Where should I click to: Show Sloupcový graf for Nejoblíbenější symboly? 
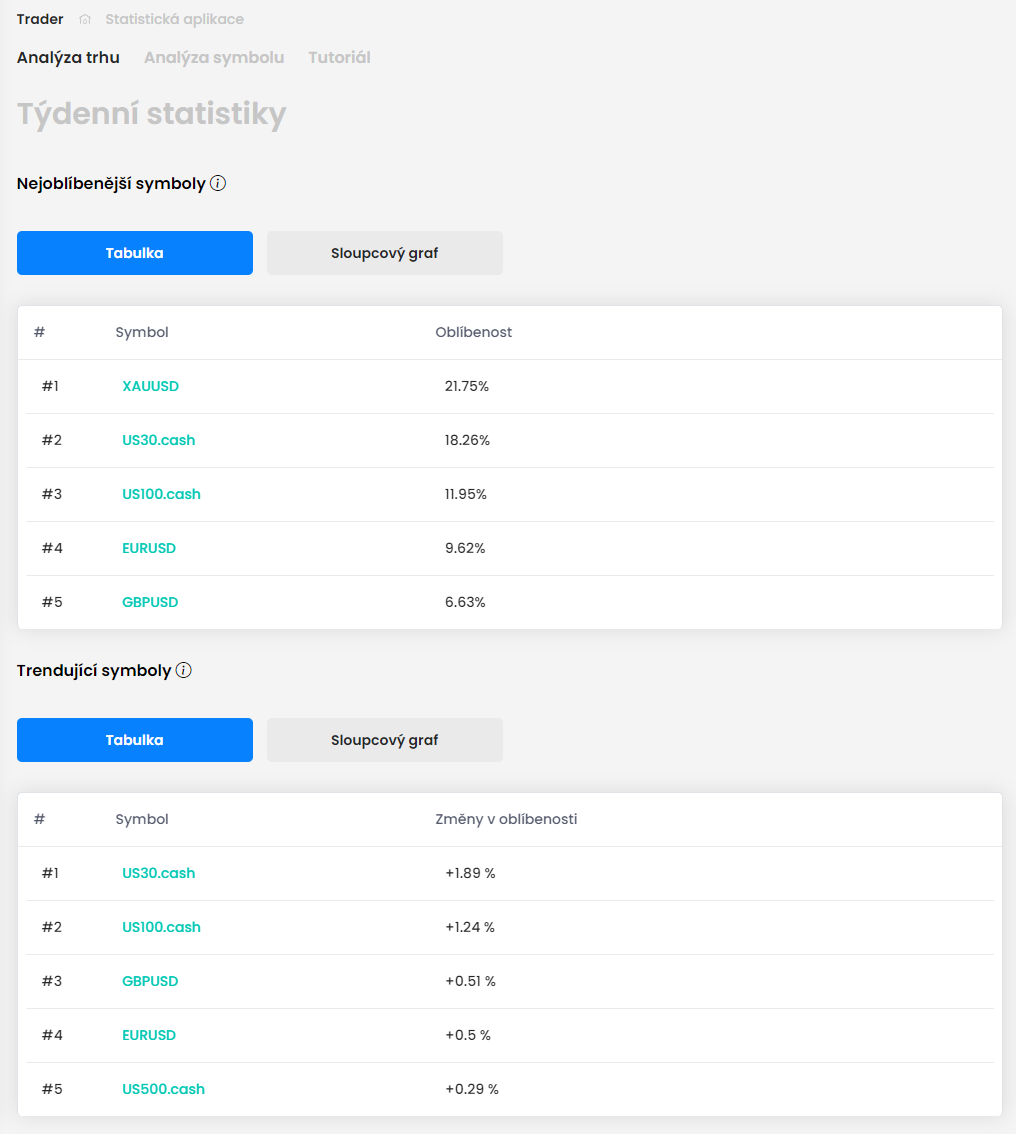click(x=385, y=253)
